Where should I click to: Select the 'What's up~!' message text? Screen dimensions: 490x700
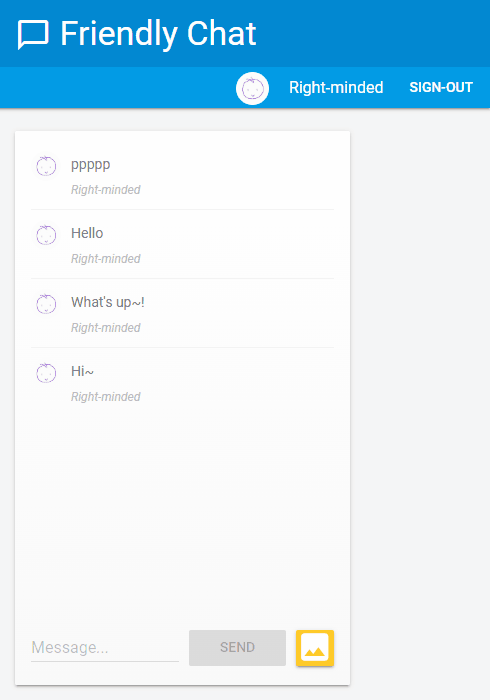pos(108,303)
